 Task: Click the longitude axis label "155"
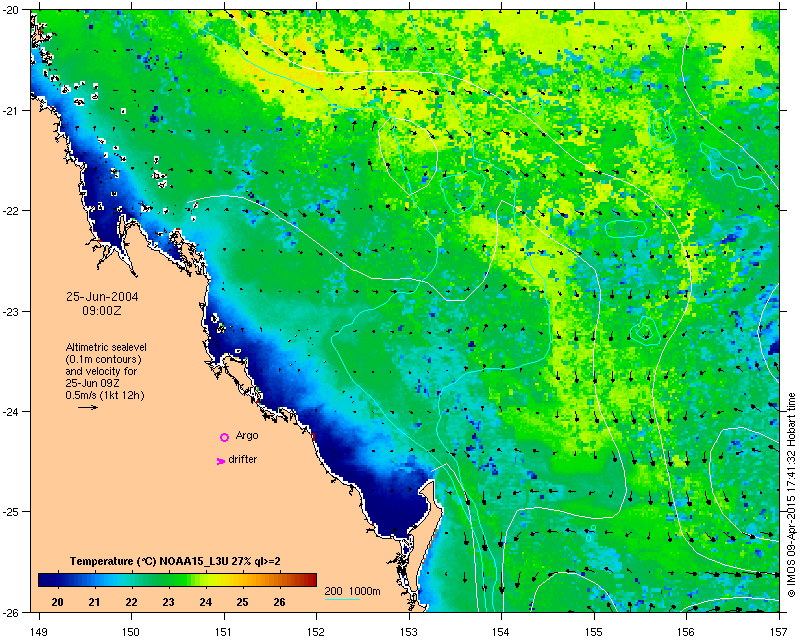594,632
